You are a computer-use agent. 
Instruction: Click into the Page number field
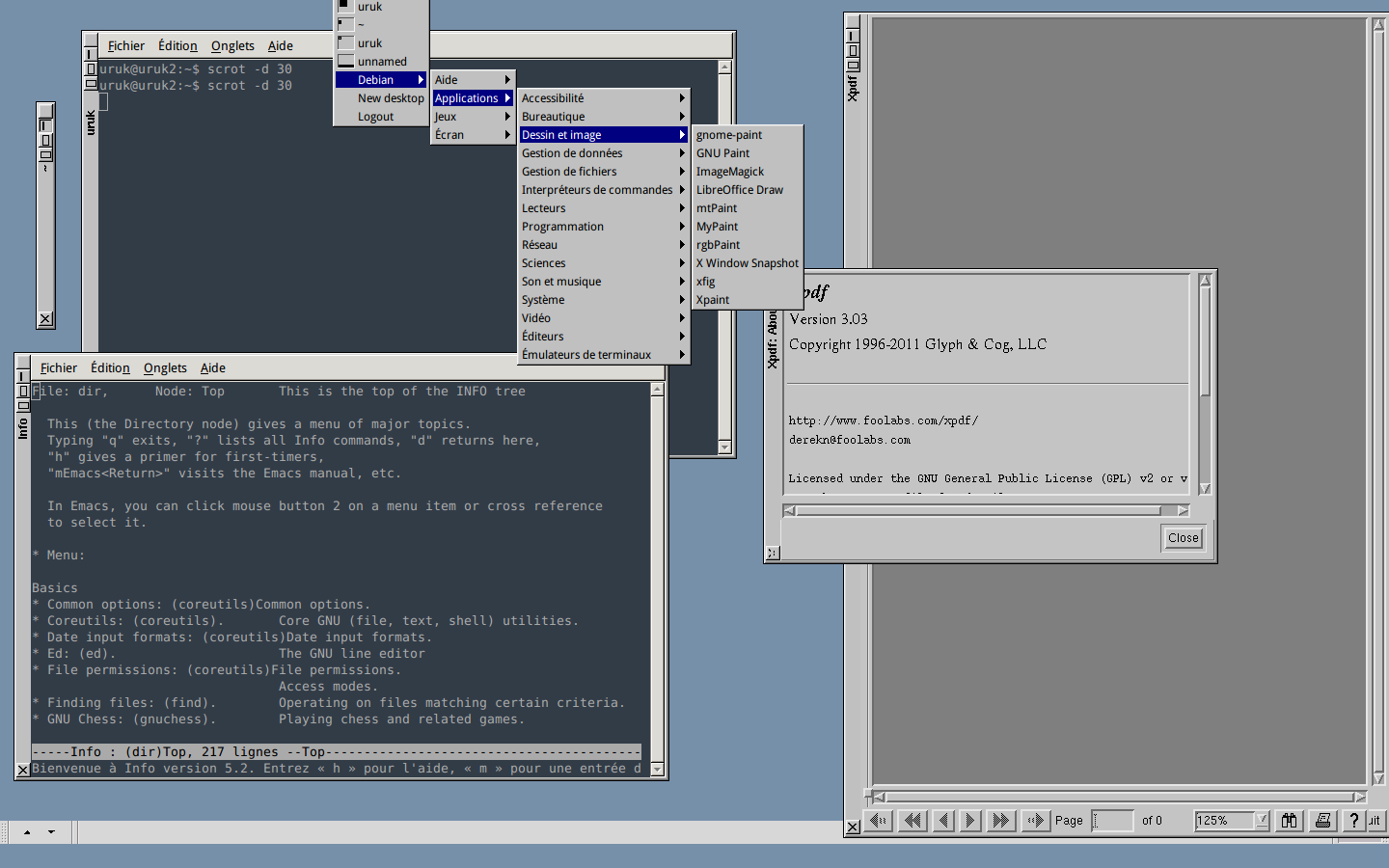click(1114, 821)
